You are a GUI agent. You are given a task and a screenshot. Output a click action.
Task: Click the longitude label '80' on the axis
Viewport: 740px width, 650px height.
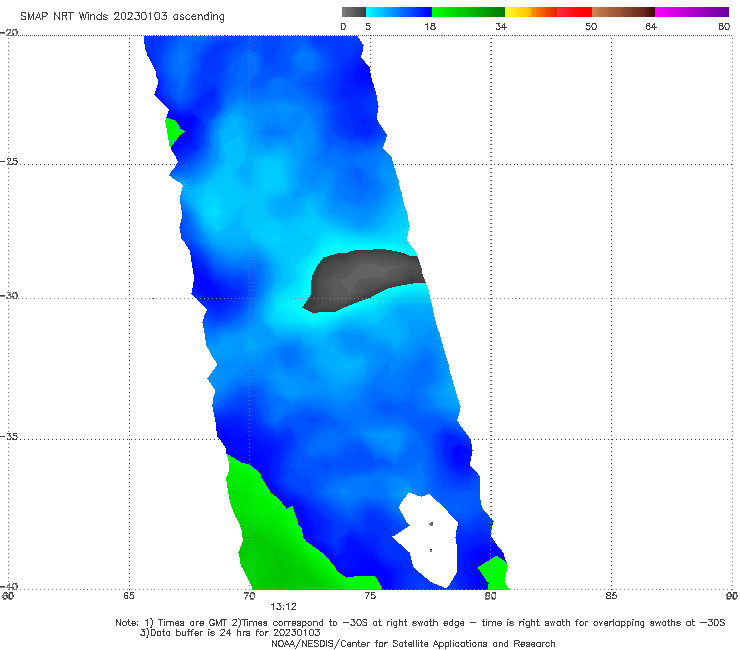490,596
